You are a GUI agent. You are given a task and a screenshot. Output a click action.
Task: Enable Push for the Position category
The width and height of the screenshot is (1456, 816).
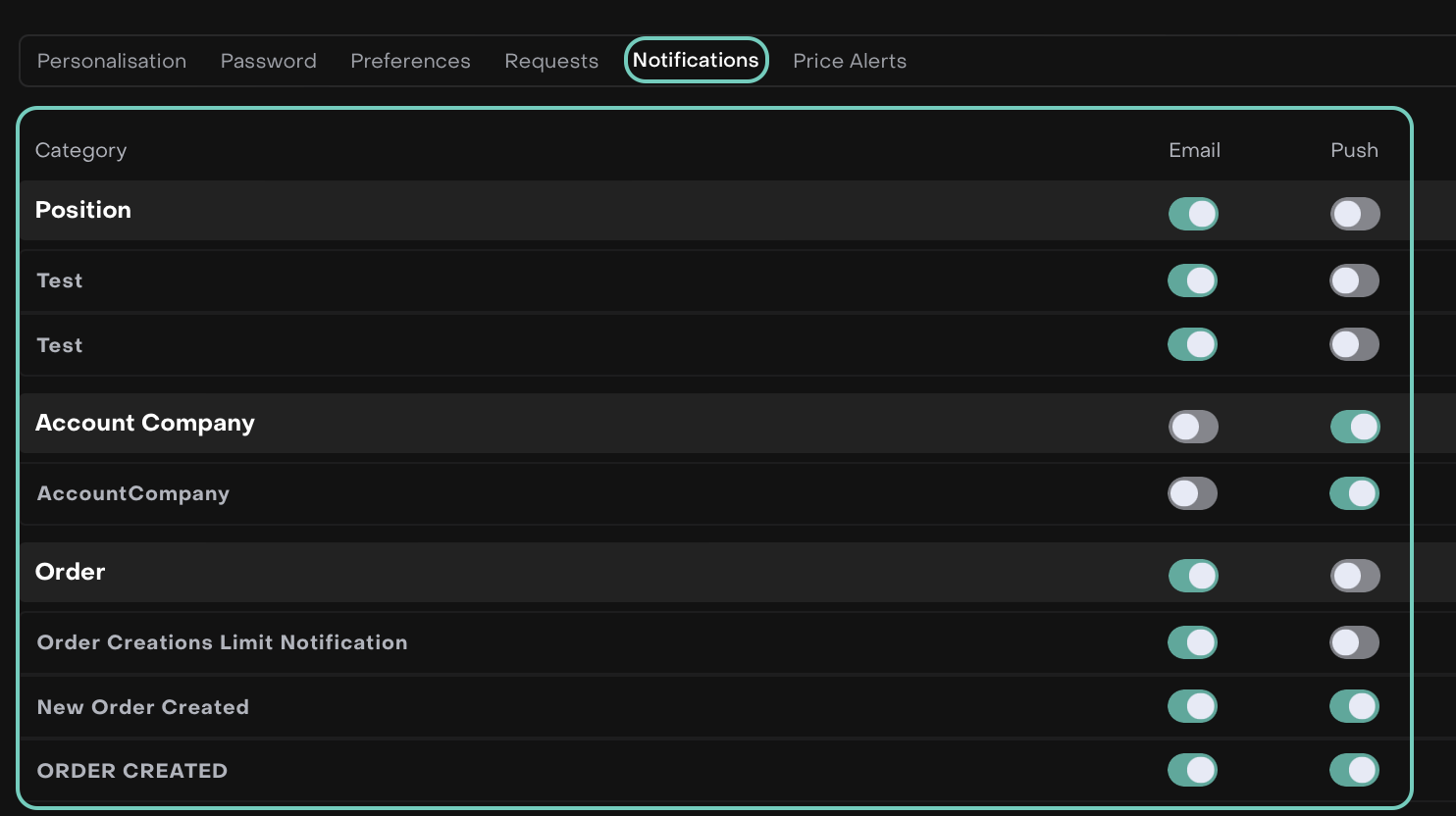click(1354, 214)
